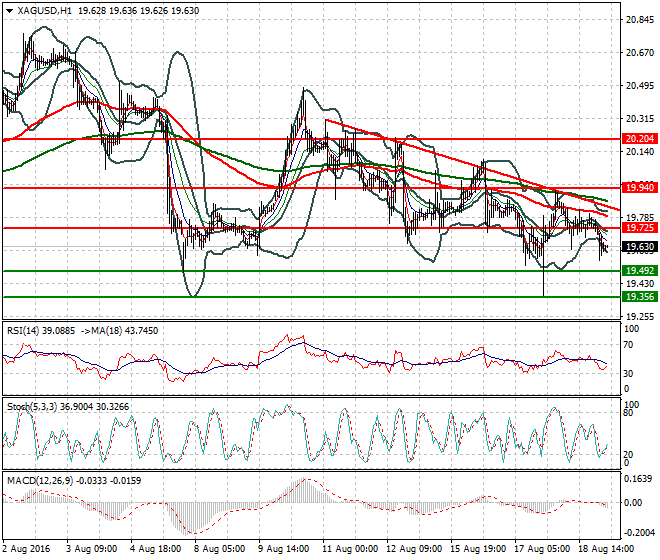The height and width of the screenshot is (560, 660).
Task: Click the 20.495 price scale value
Action: point(640,86)
